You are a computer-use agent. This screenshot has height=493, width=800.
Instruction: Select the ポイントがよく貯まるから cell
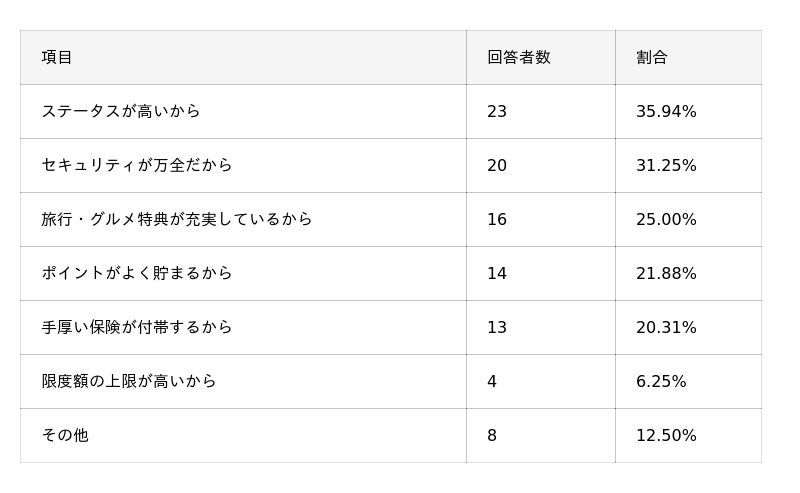tap(137, 273)
